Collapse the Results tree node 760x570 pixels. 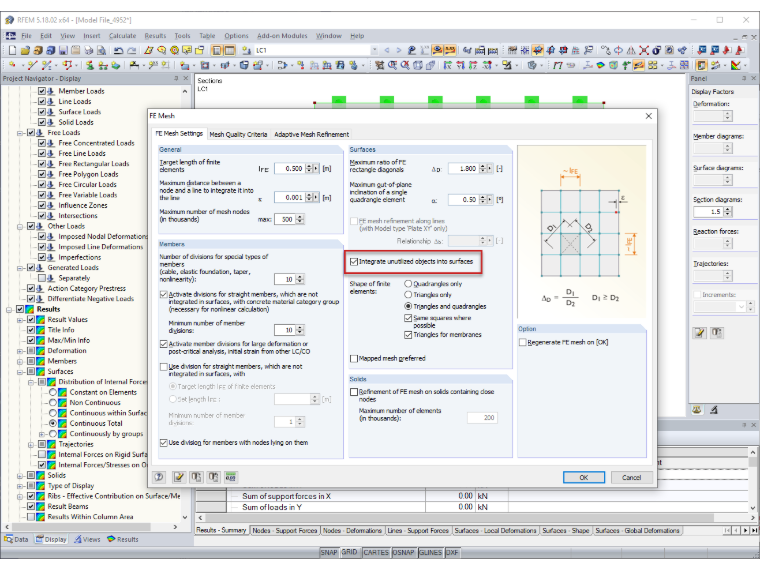[9, 309]
